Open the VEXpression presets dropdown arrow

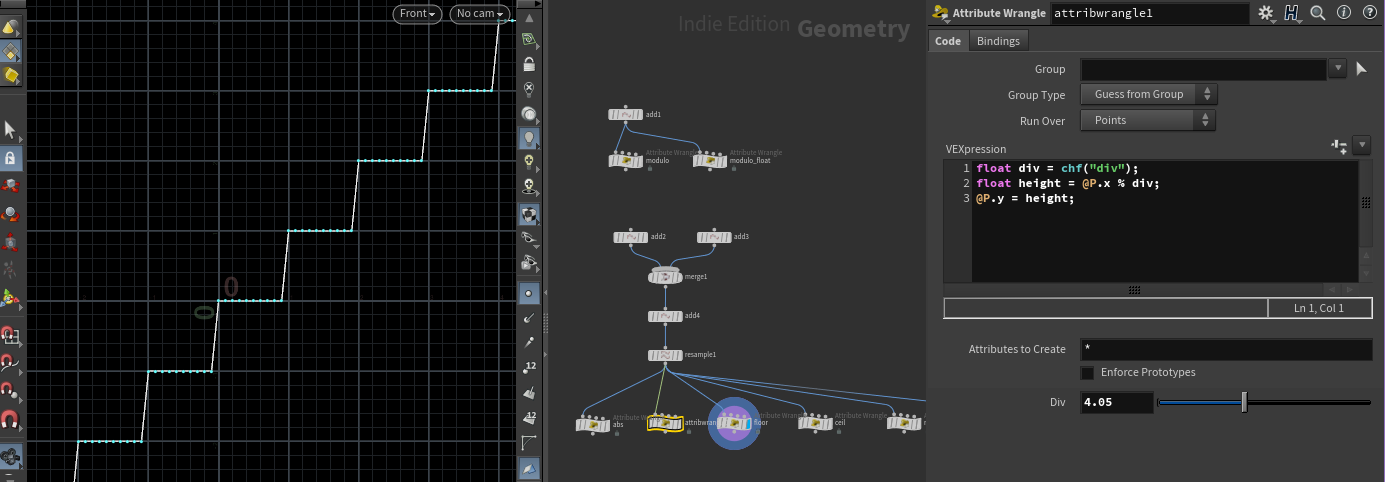point(1361,146)
